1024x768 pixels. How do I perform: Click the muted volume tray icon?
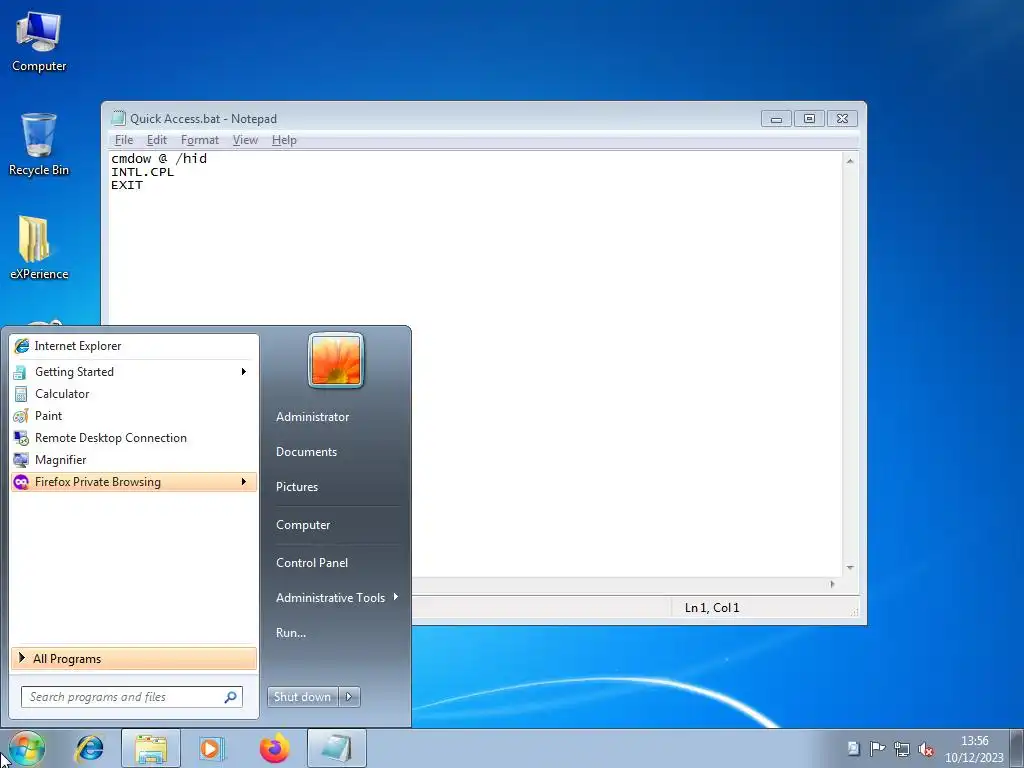[926, 749]
